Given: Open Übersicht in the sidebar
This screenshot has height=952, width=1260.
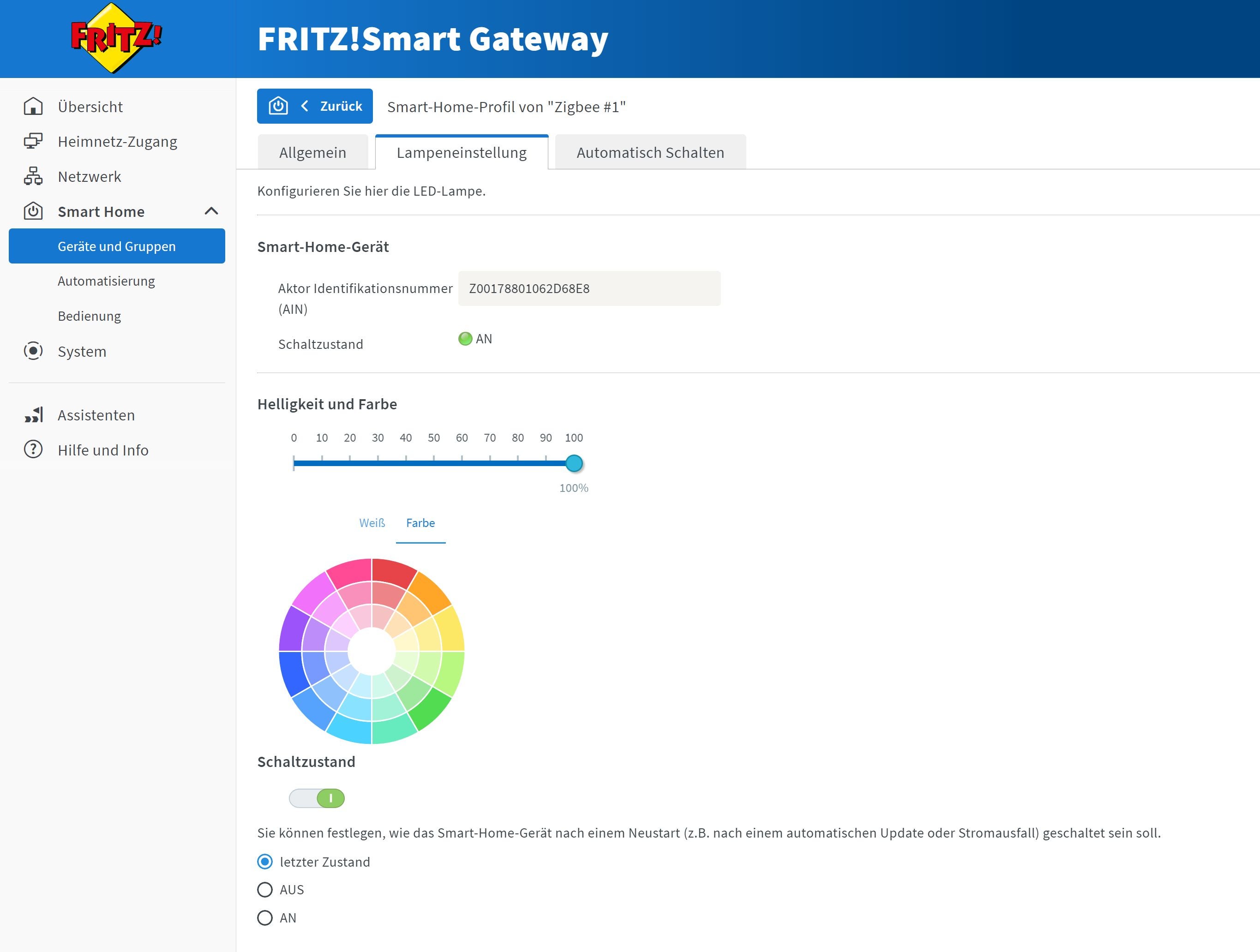Looking at the screenshot, I should point(90,107).
